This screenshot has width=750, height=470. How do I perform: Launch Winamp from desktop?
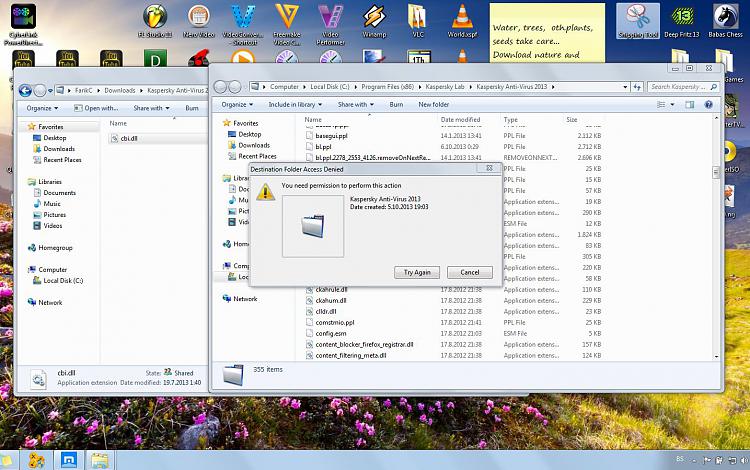[x=374, y=22]
